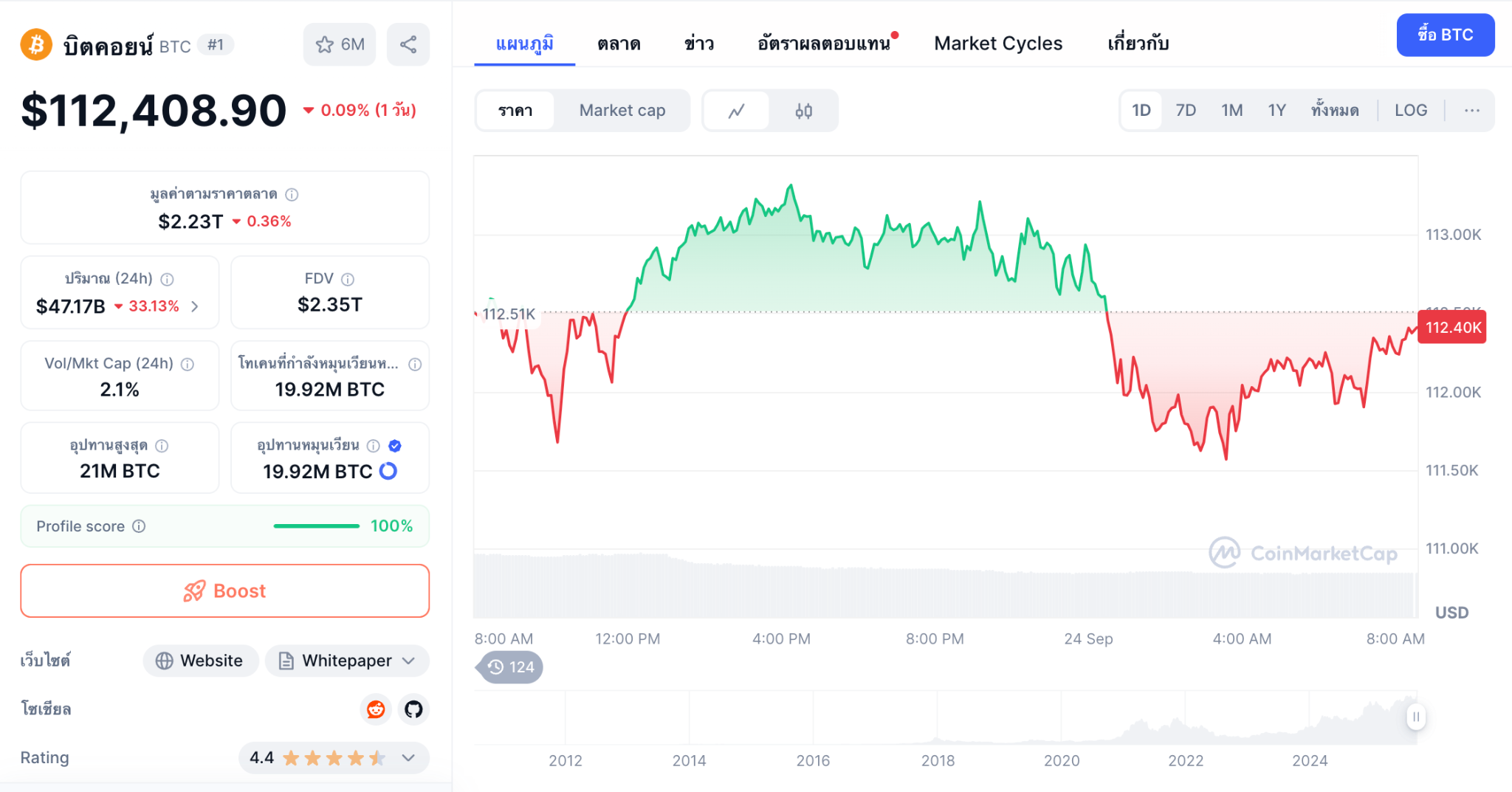Toggle LOG scale on the chart

(x=1410, y=111)
